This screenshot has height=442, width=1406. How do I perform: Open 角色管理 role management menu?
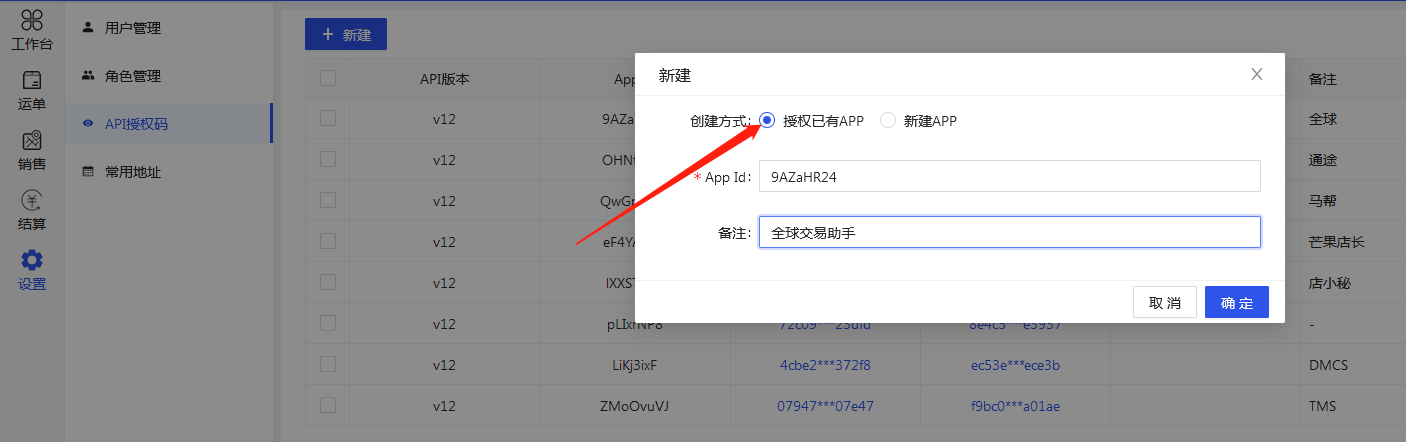point(132,76)
